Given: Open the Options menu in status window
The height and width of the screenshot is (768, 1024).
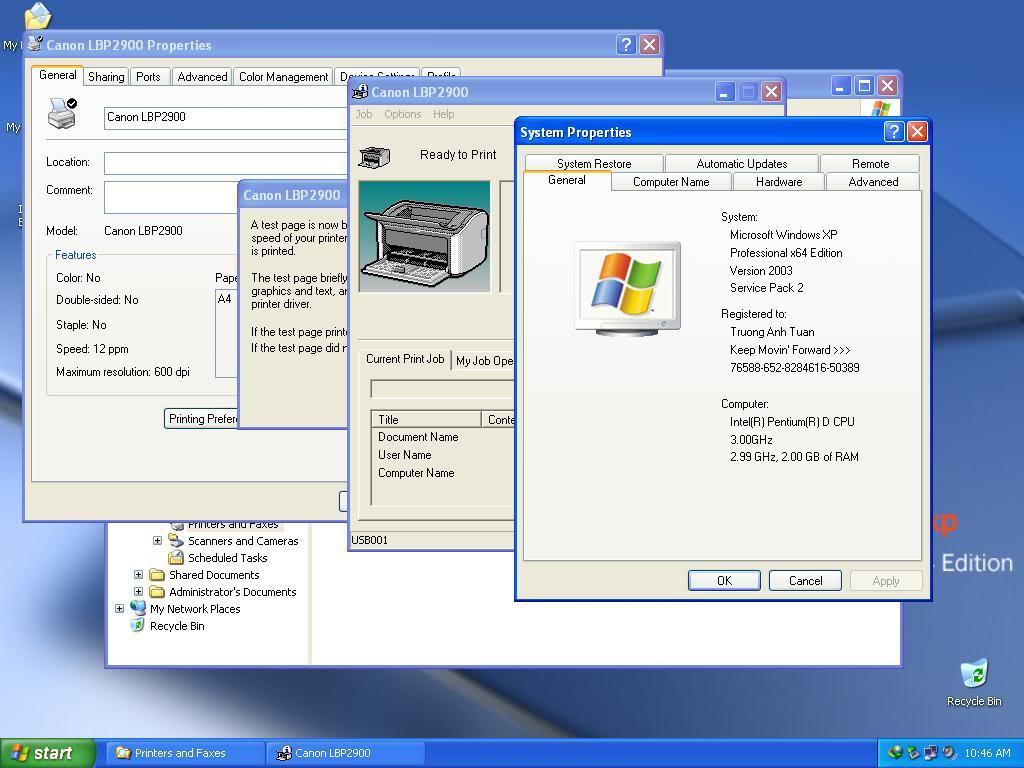Looking at the screenshot, I should pos(402,114).
